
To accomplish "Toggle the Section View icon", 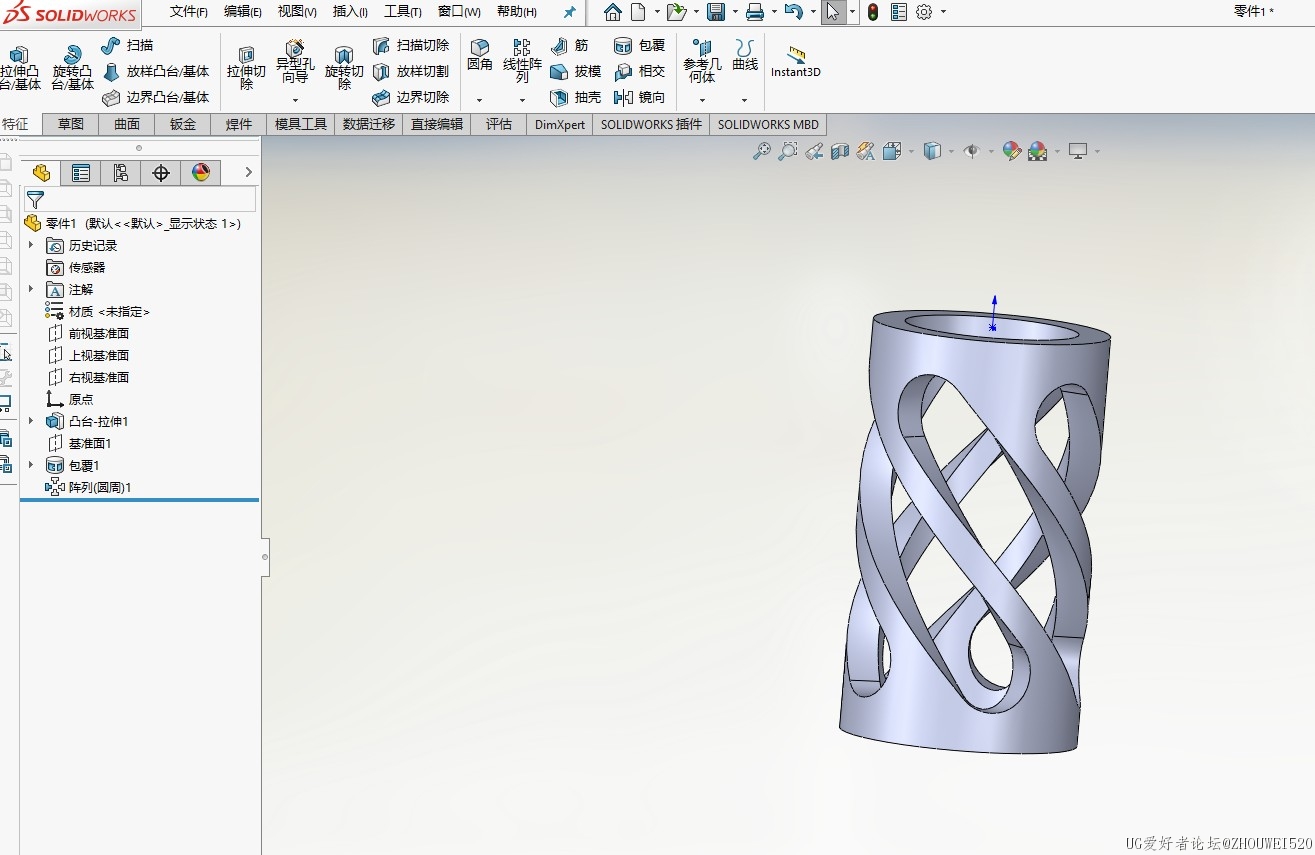I will click(x=840, y=151).
